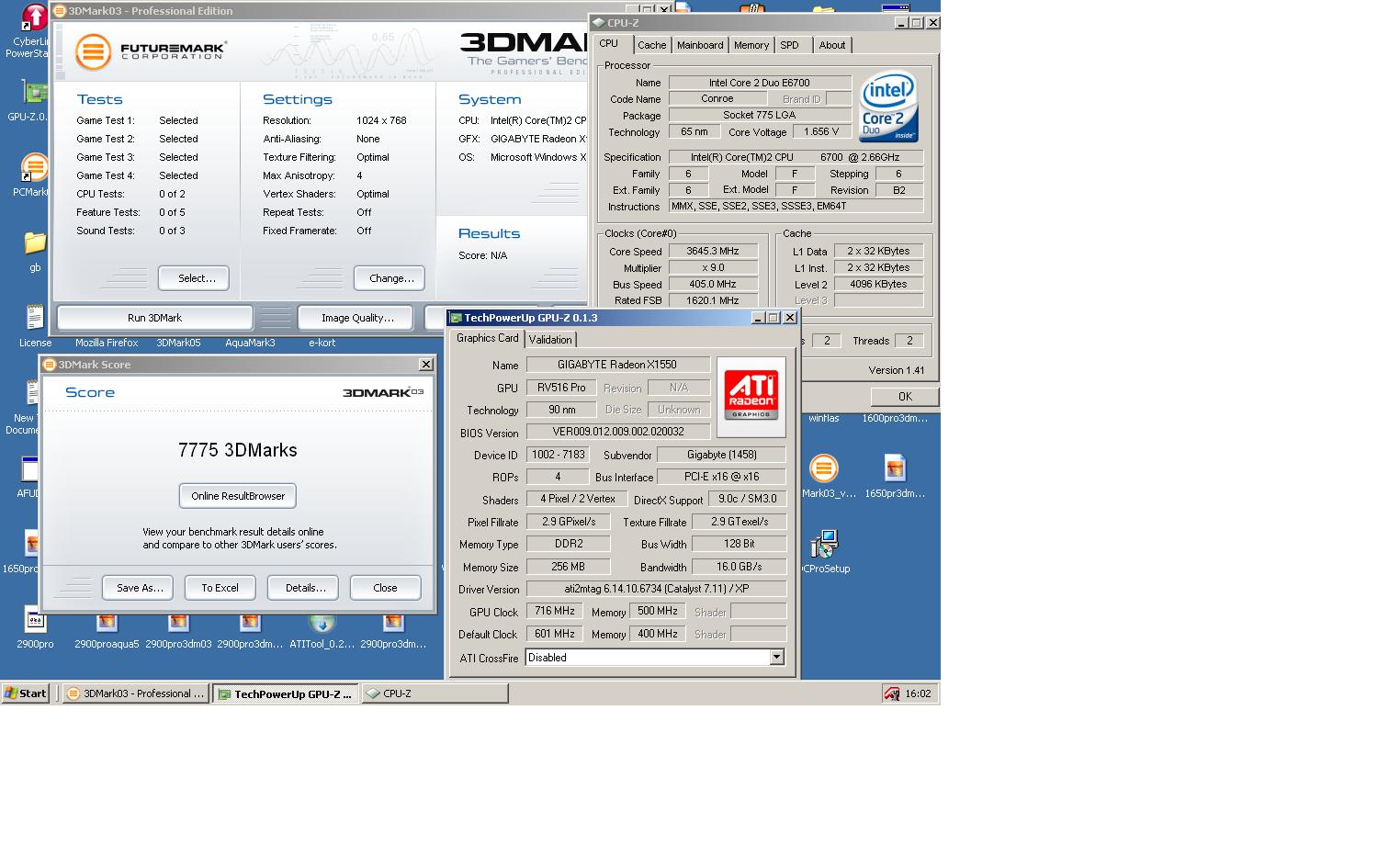Click the GPU-Z Name field 'GIGABYTE Radeon X1550'
The image size is (1389, 868).
(618, 365)
